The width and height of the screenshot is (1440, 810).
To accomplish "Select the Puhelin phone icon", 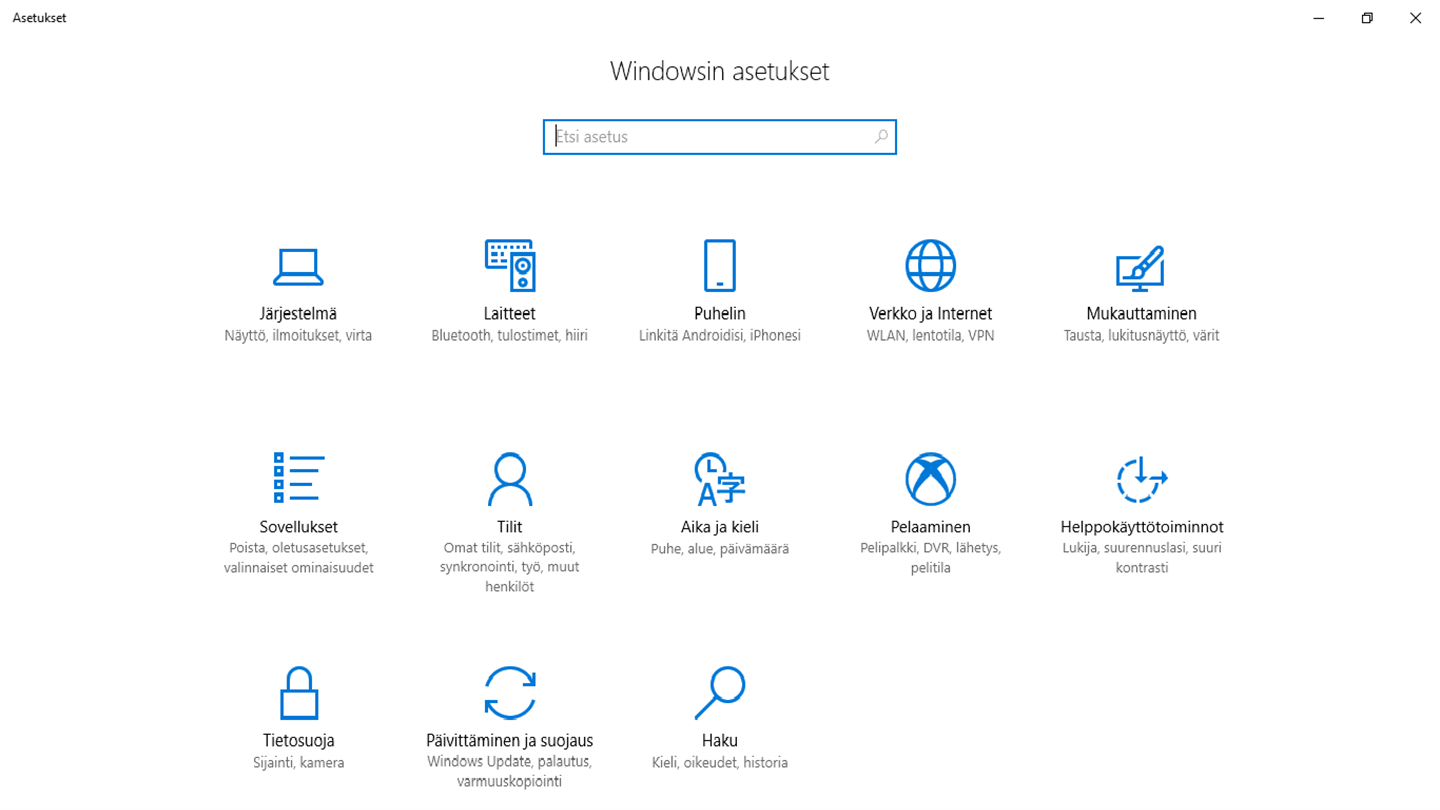I will (720, 265).
